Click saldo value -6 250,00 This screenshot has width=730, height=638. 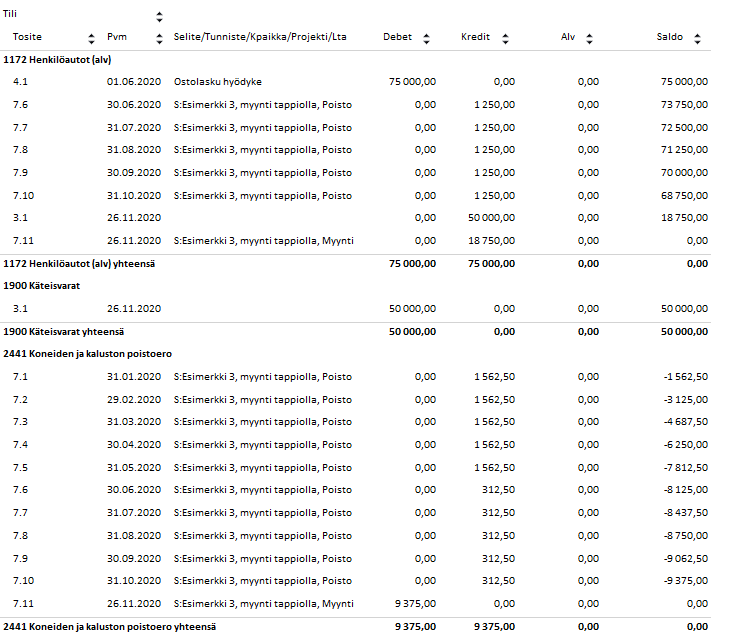pyautogui.click(x=686, y=445)
